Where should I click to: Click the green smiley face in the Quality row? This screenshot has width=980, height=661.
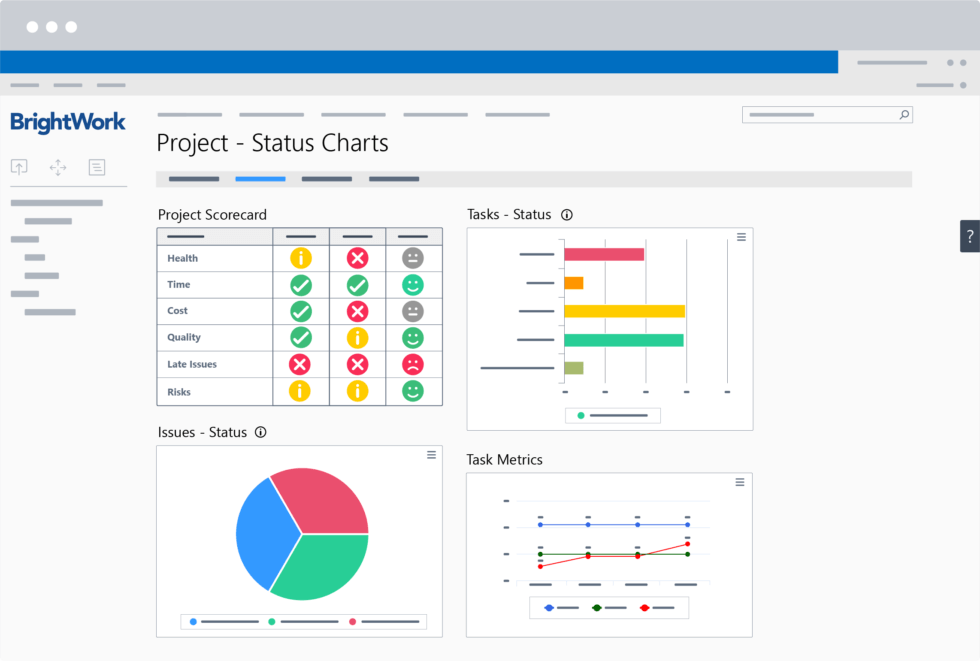[x=413, y=337]
